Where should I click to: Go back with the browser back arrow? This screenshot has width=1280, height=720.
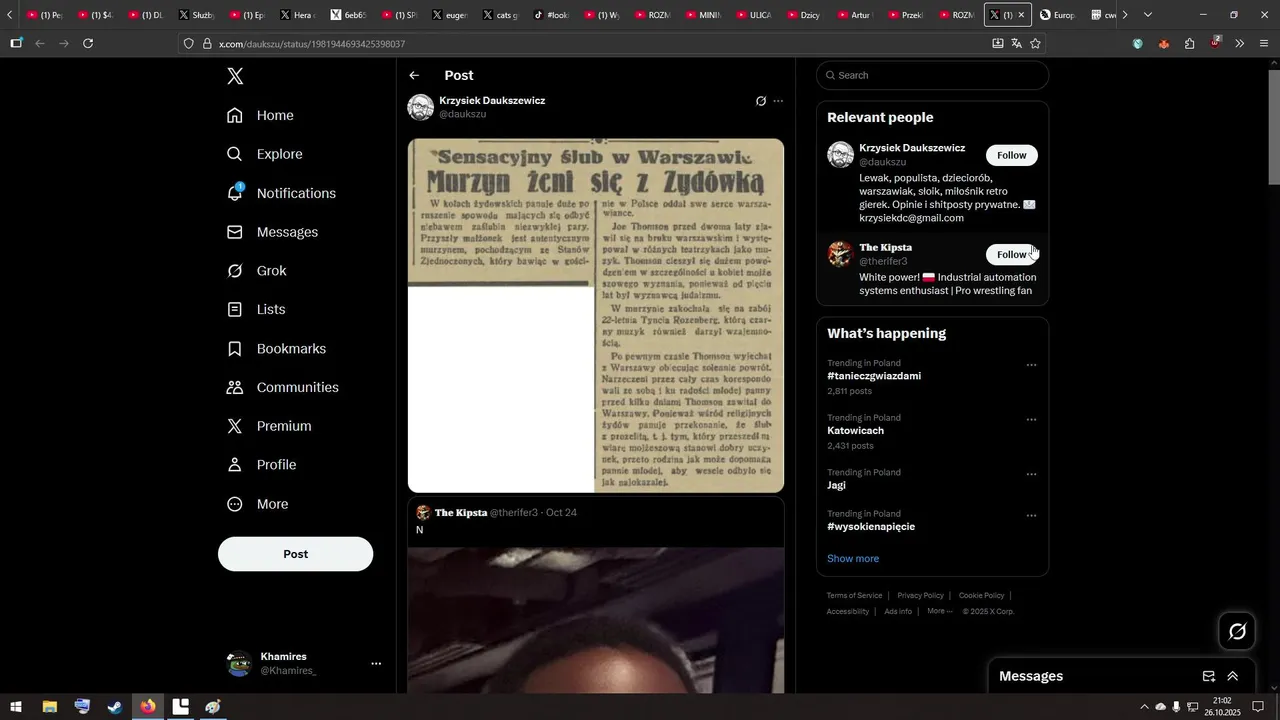(40, 44)
